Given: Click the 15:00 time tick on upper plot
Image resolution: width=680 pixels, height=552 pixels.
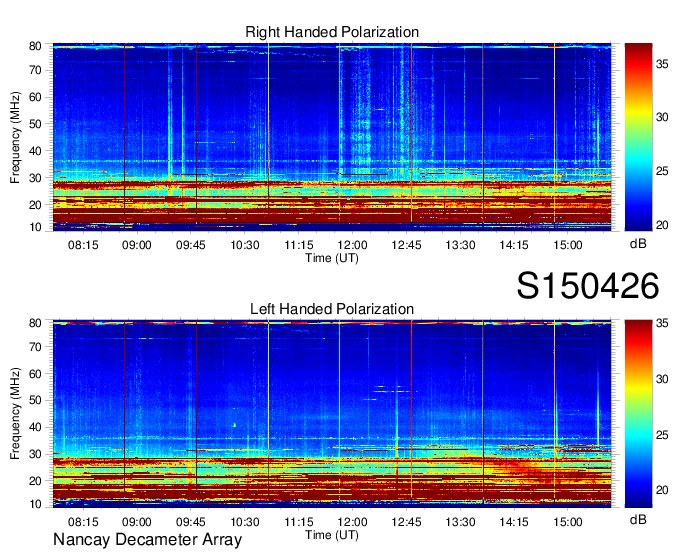Looking at the screenshot, I should pos(568,245).
